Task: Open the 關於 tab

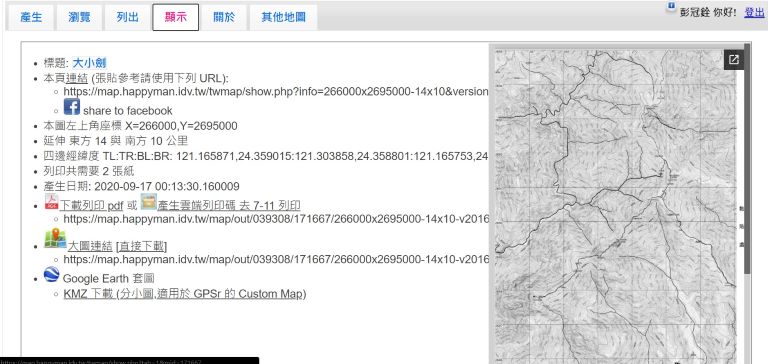Action: 224,18
